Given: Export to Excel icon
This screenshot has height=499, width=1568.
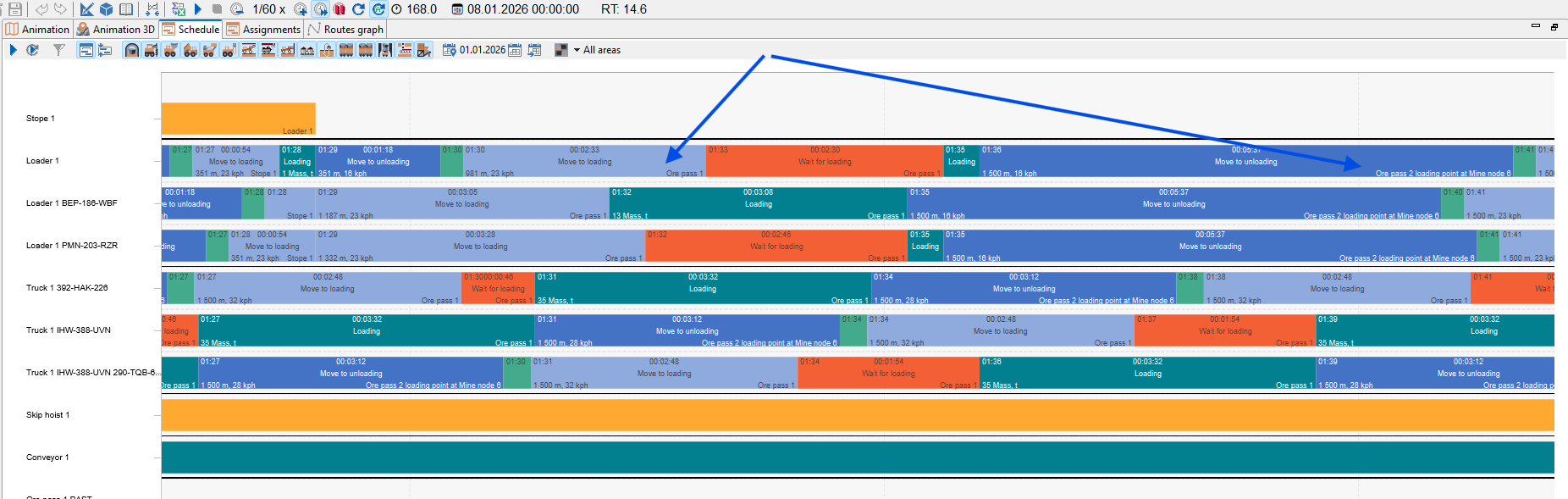Looking at the screenshot, I should [179, 9].
